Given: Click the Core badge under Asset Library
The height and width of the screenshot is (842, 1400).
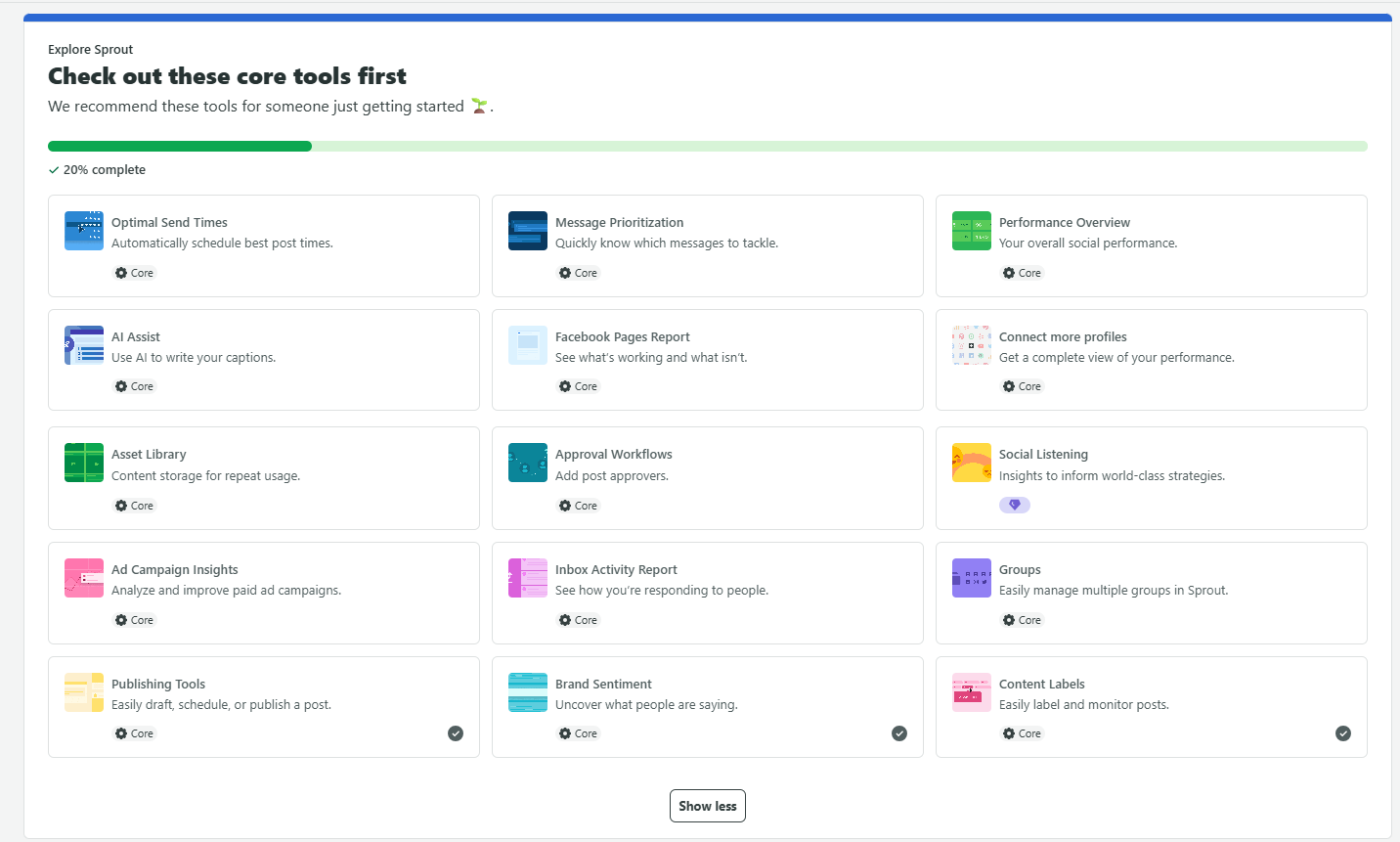Looking at the screenshot, I should (135, 506).
